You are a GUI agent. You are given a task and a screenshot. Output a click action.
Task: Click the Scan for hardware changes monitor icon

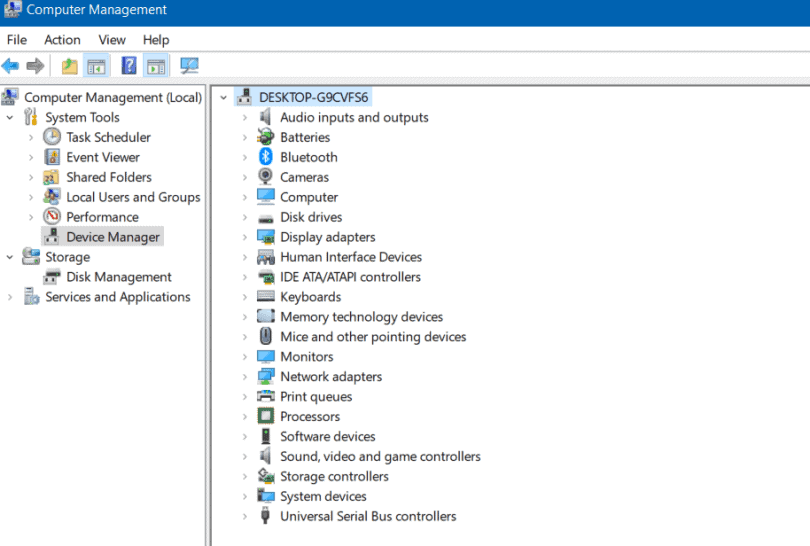click(189, 66)
